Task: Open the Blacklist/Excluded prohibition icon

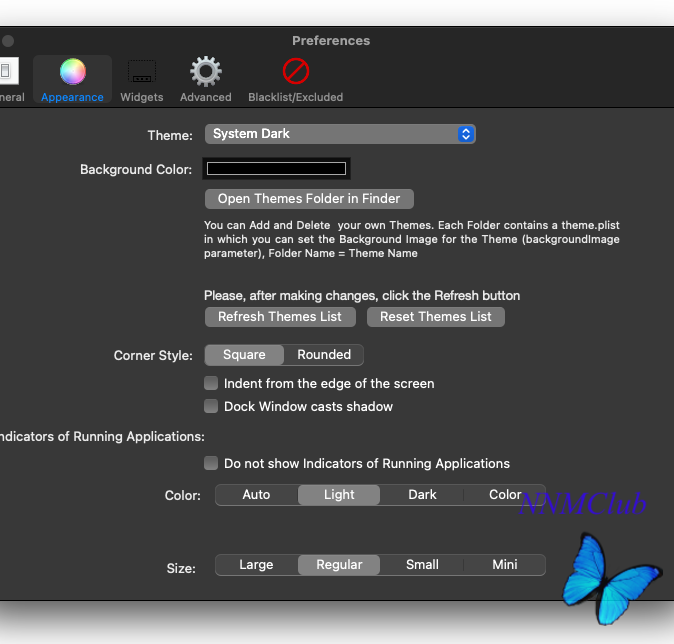Action: 296,71
